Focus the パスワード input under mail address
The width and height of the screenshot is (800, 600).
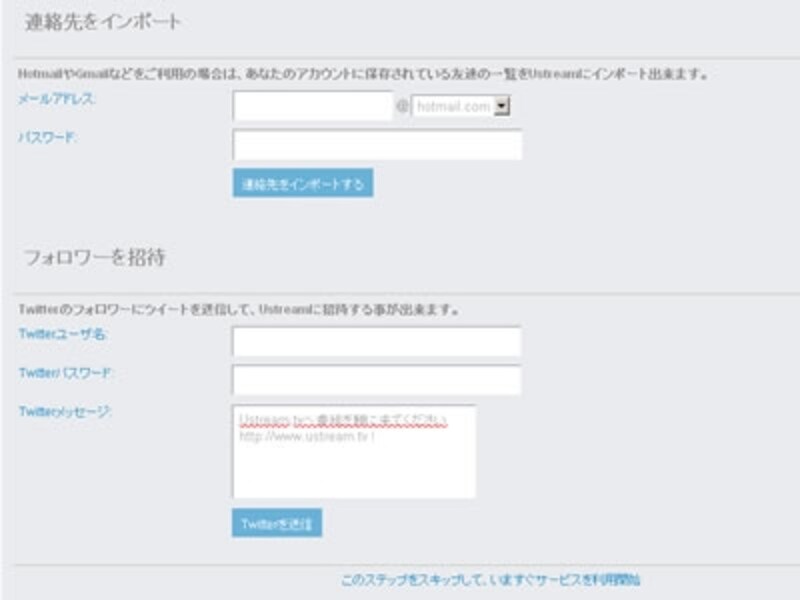(377, 144)
